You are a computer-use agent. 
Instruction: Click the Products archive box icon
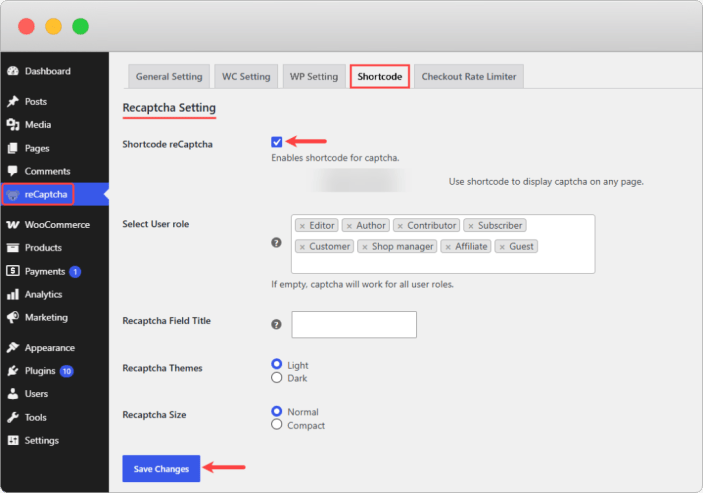[13, 247]
